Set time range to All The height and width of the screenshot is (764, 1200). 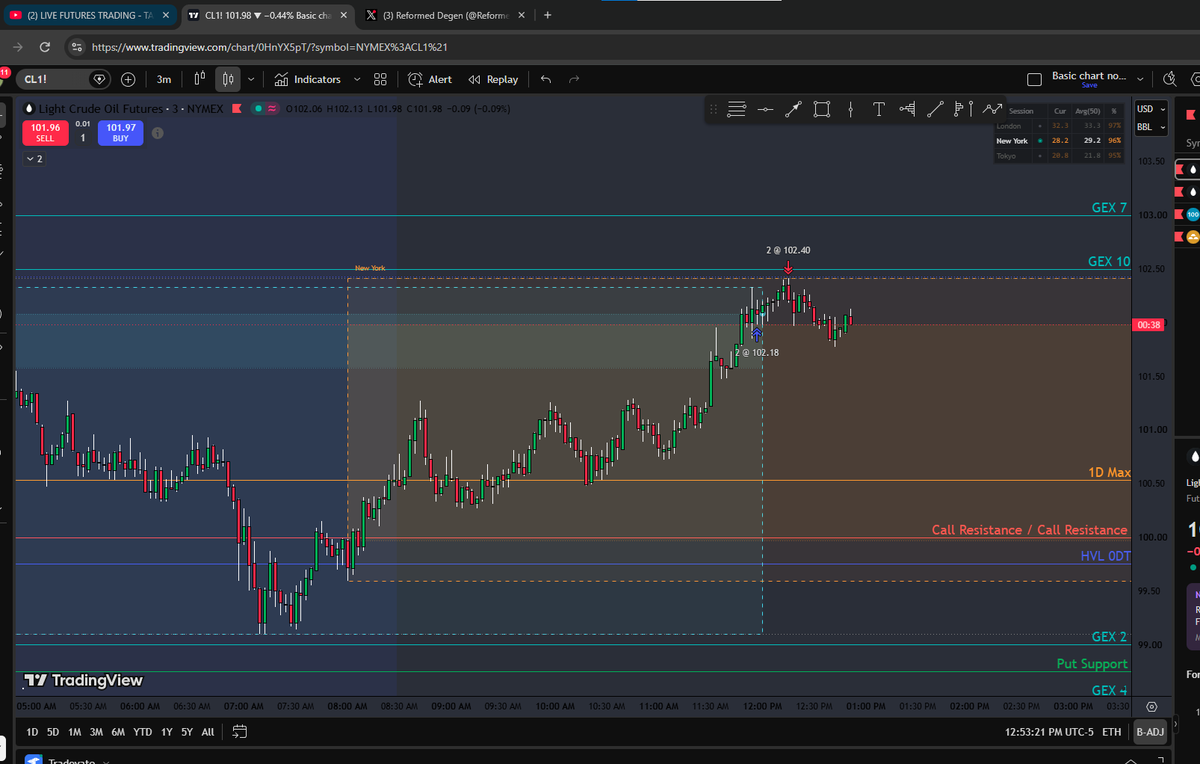point(208,732)
